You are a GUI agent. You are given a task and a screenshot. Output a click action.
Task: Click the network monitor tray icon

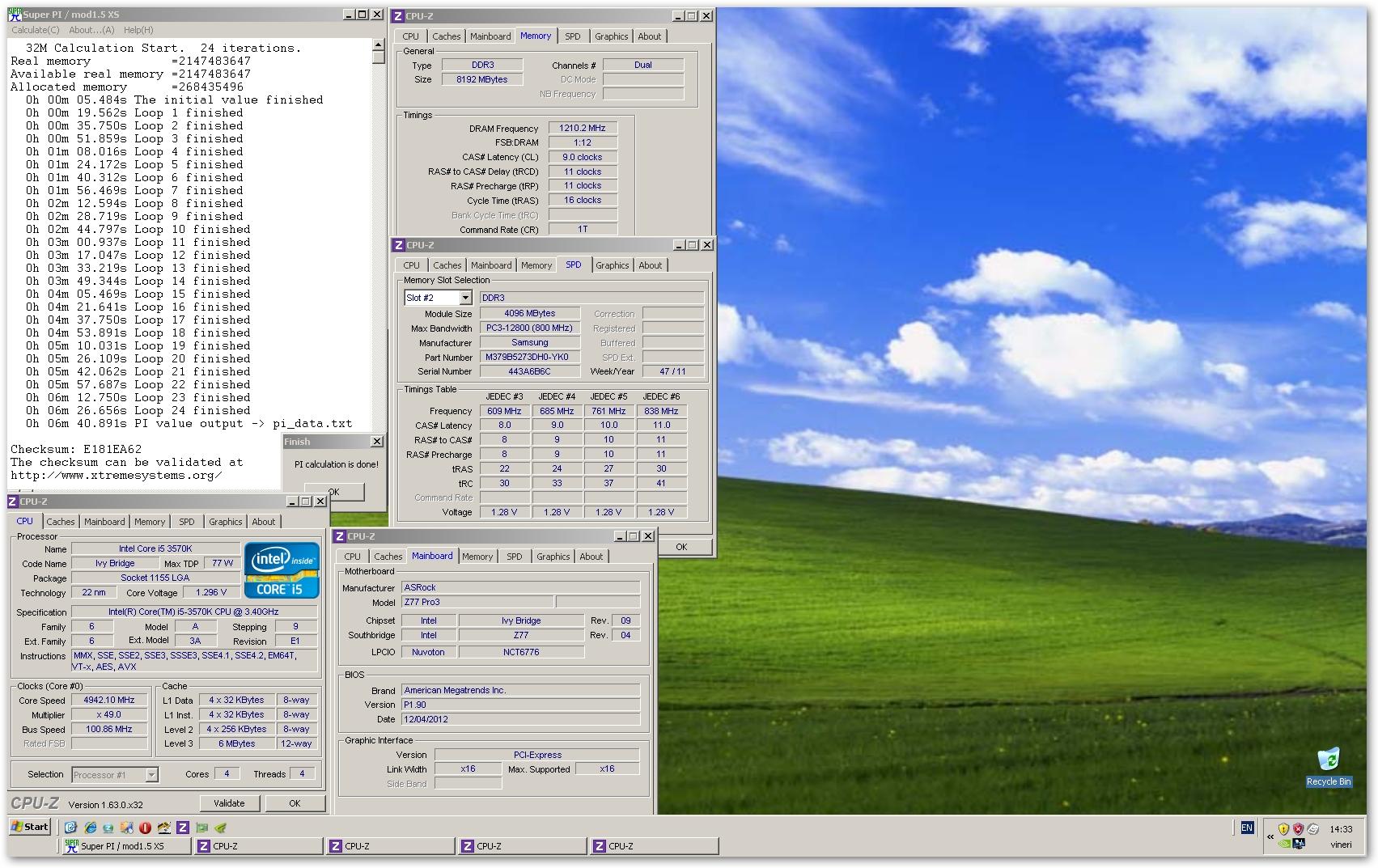[1299, 845]
